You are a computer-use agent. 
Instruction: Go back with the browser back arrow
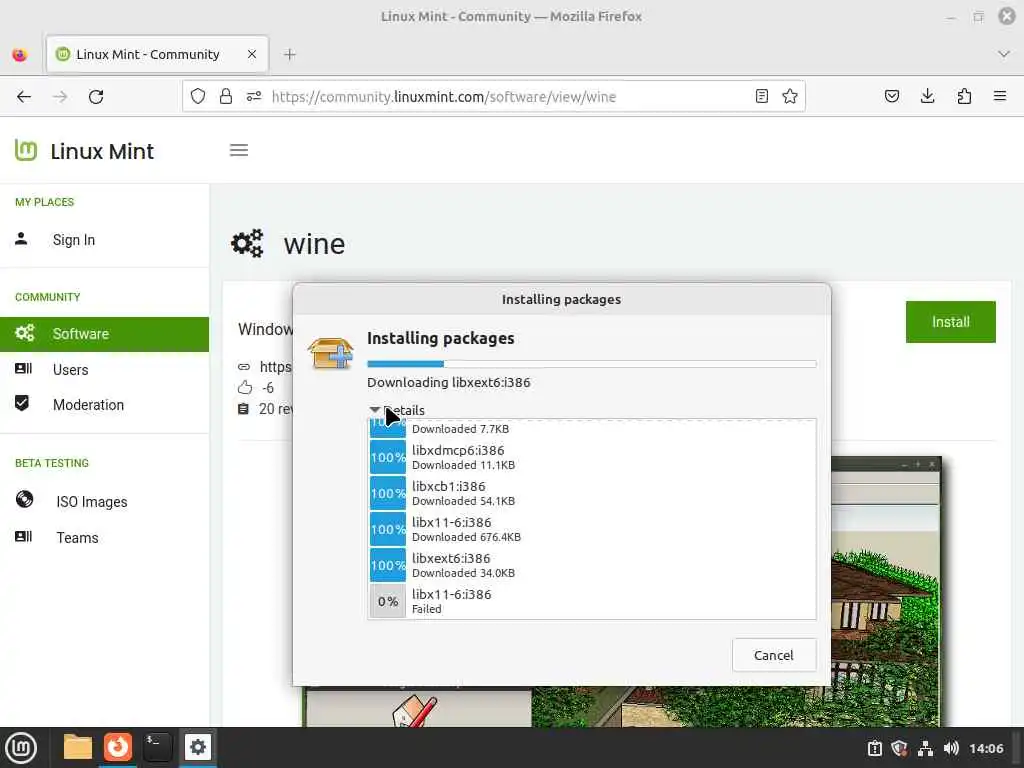[x=24, y=97]
